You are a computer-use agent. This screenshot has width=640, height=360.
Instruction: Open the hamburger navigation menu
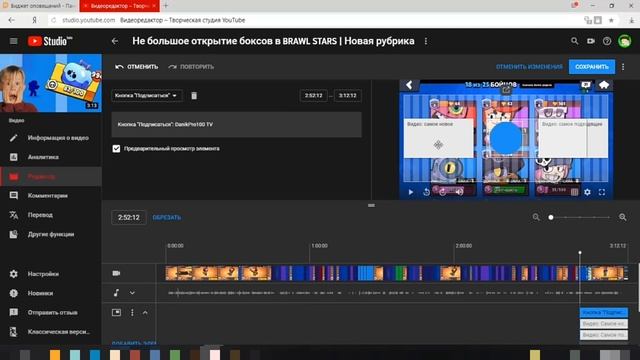tap(13, 41)
